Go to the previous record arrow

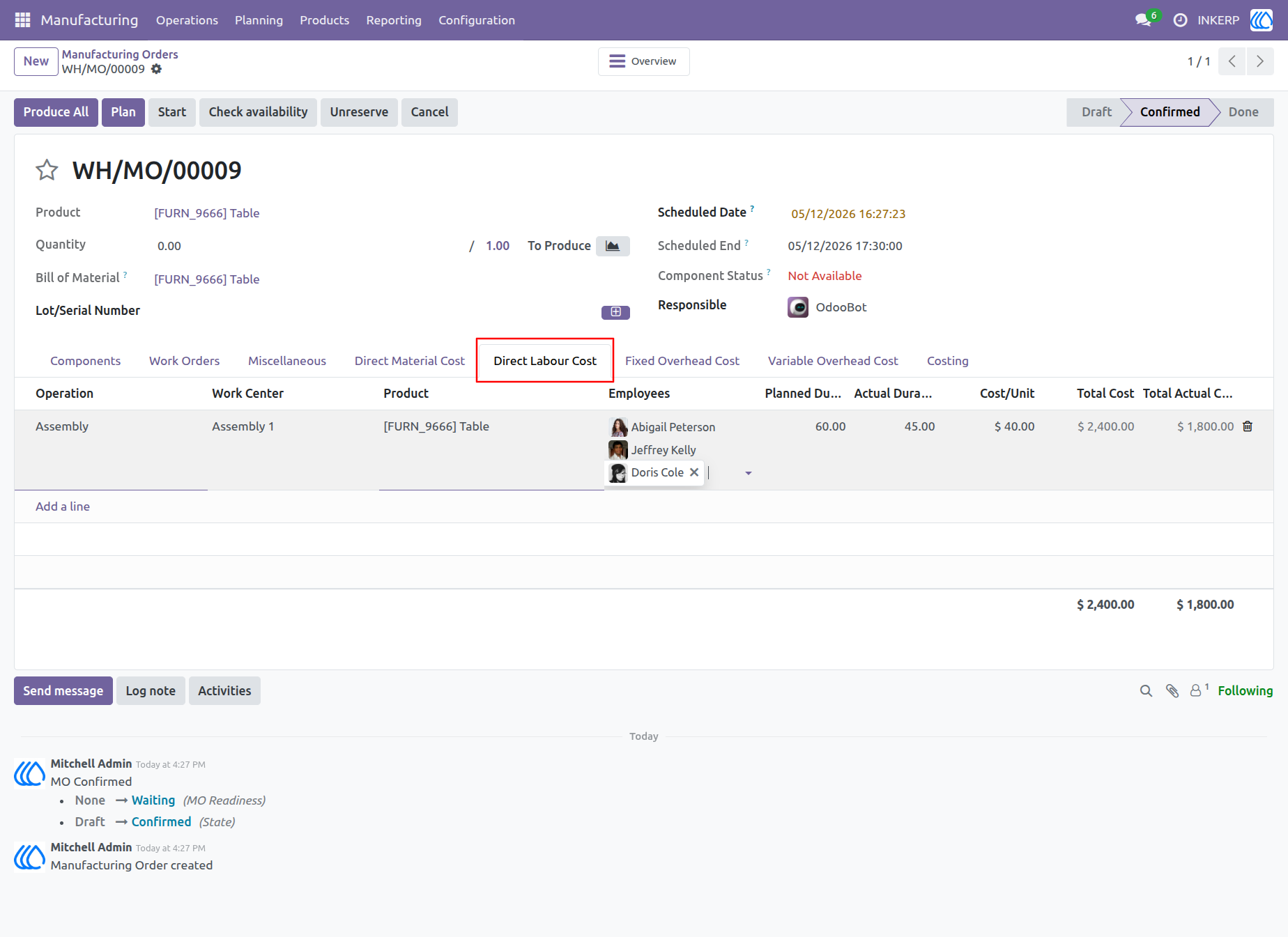point(1232,61)
